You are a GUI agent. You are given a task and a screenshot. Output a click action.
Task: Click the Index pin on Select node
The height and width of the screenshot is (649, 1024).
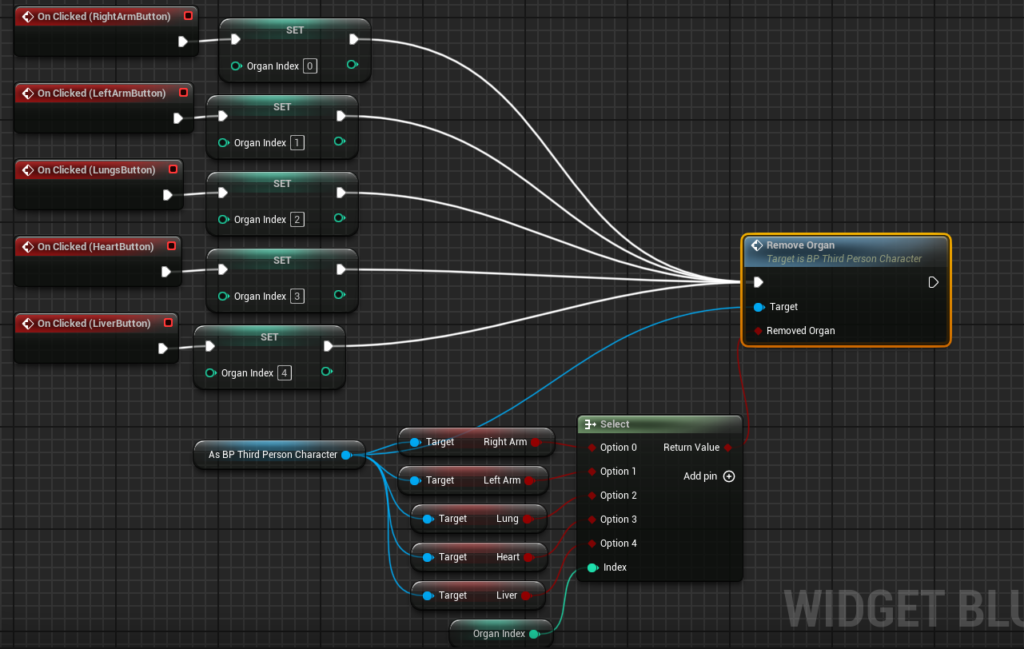point(592,568)
